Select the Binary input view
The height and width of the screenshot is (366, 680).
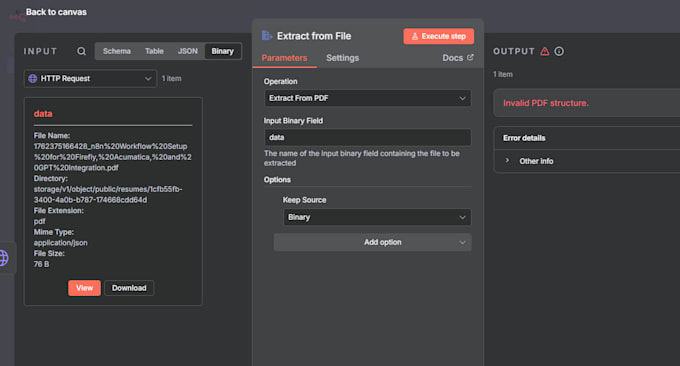(x=222, y=51)
